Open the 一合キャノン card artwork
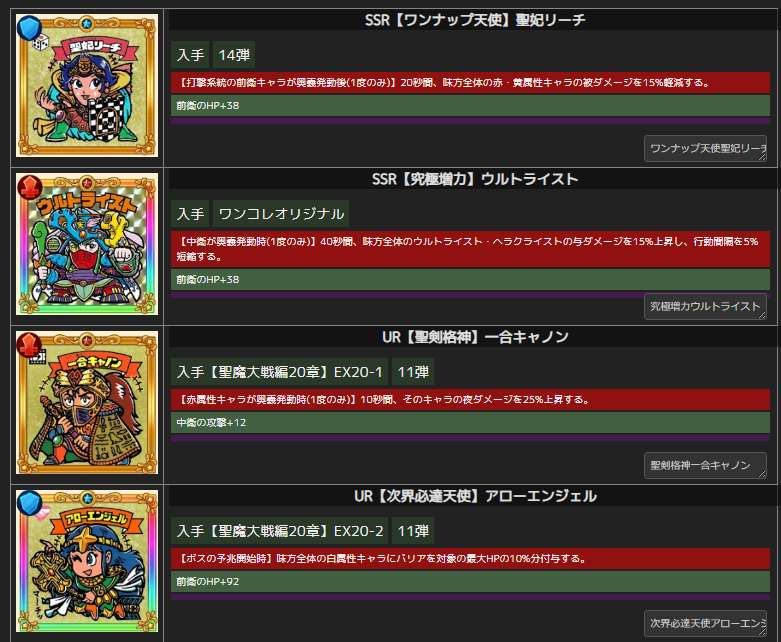The height and width of the screenshot is (642, 781). click(x=87, y=402)
